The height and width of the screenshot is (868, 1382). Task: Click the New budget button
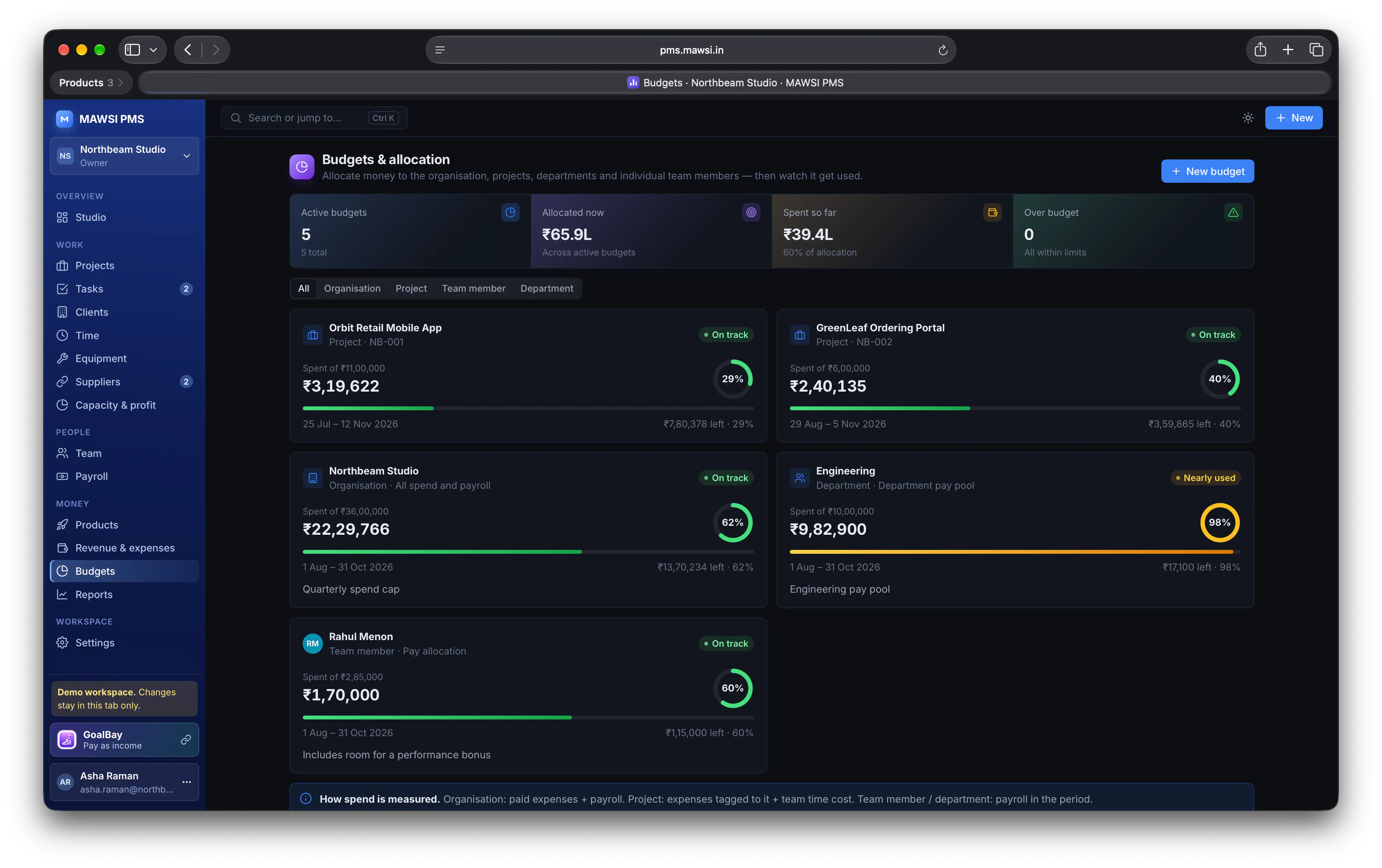click(x=1208, y=171)
